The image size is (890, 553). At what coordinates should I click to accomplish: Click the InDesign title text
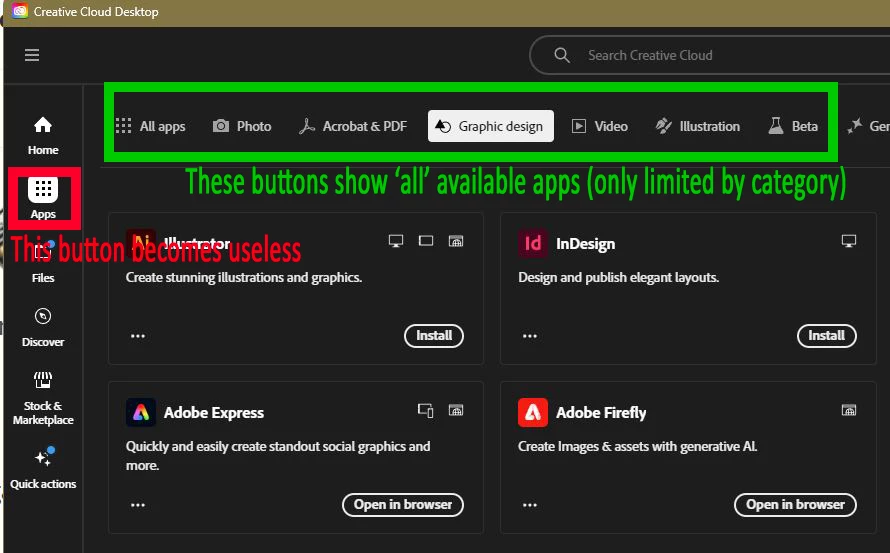[585, 244]
